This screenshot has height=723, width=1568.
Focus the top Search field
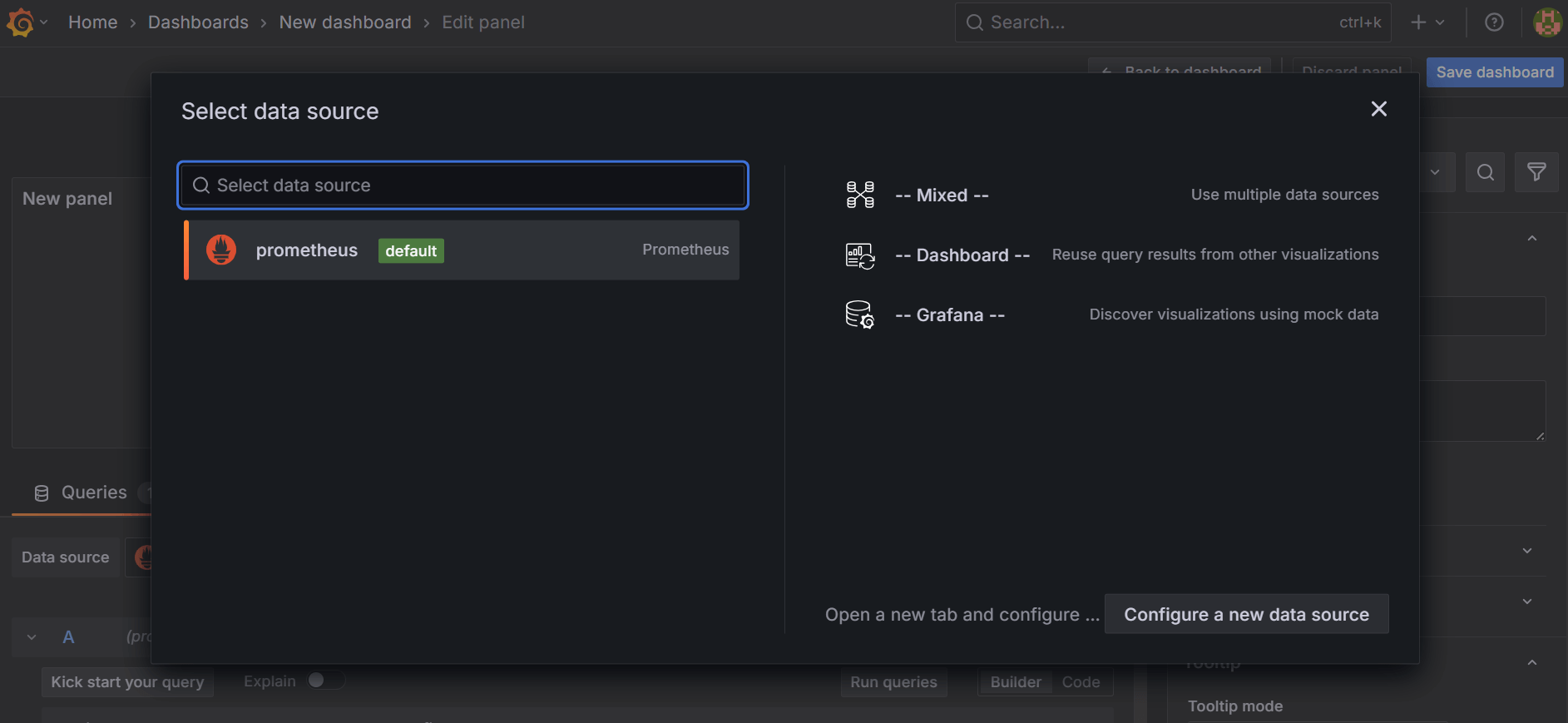click(x=1173, y=22)
